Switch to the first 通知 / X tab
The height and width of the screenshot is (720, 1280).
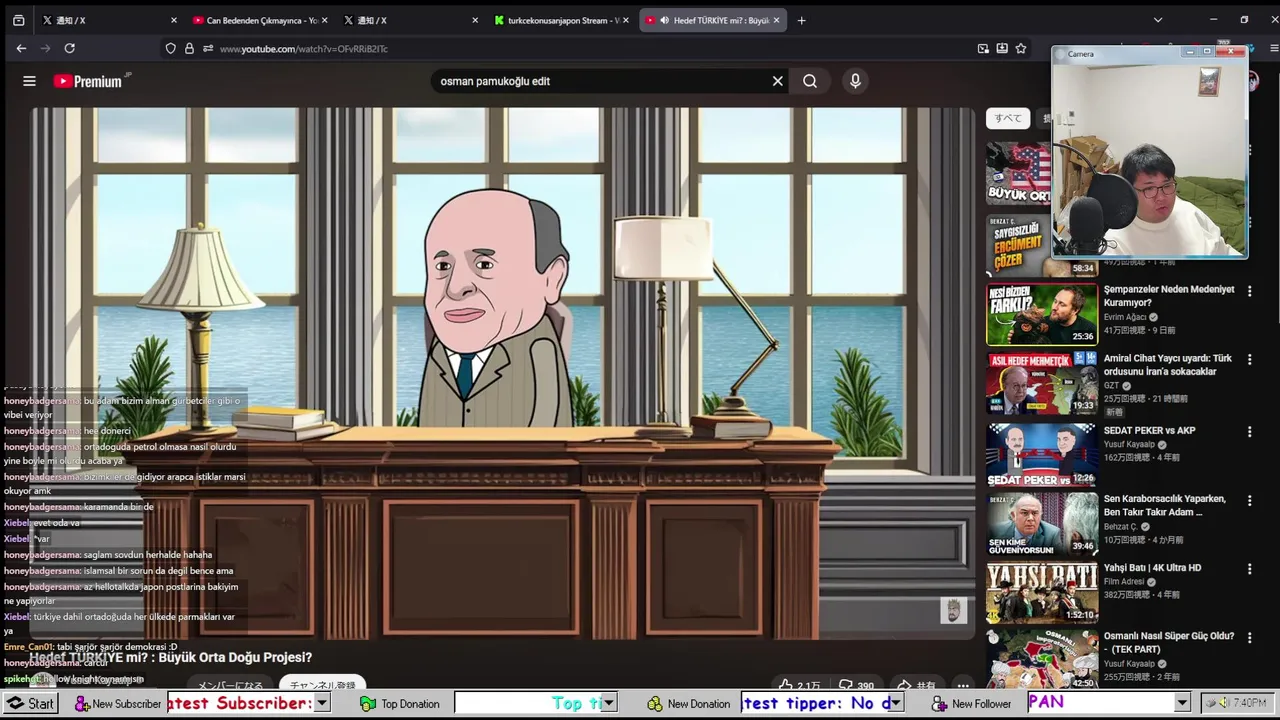[x=108, y=20]
